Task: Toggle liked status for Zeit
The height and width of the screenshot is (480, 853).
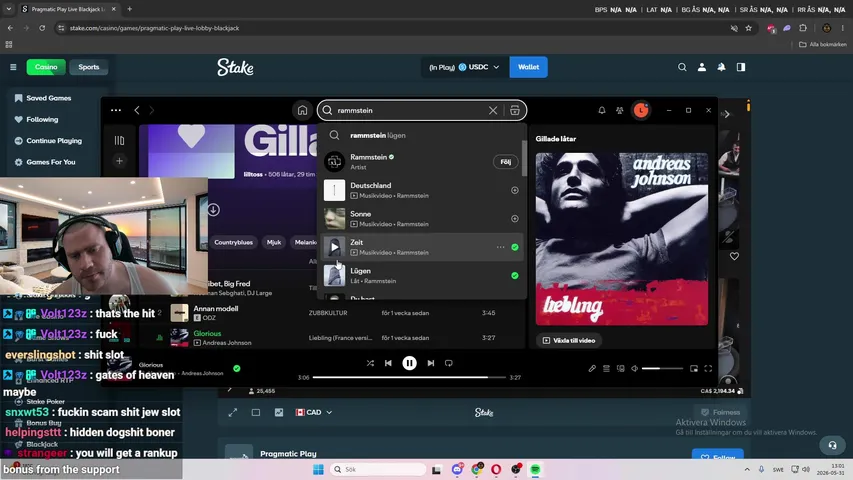Action: point(515,247)
